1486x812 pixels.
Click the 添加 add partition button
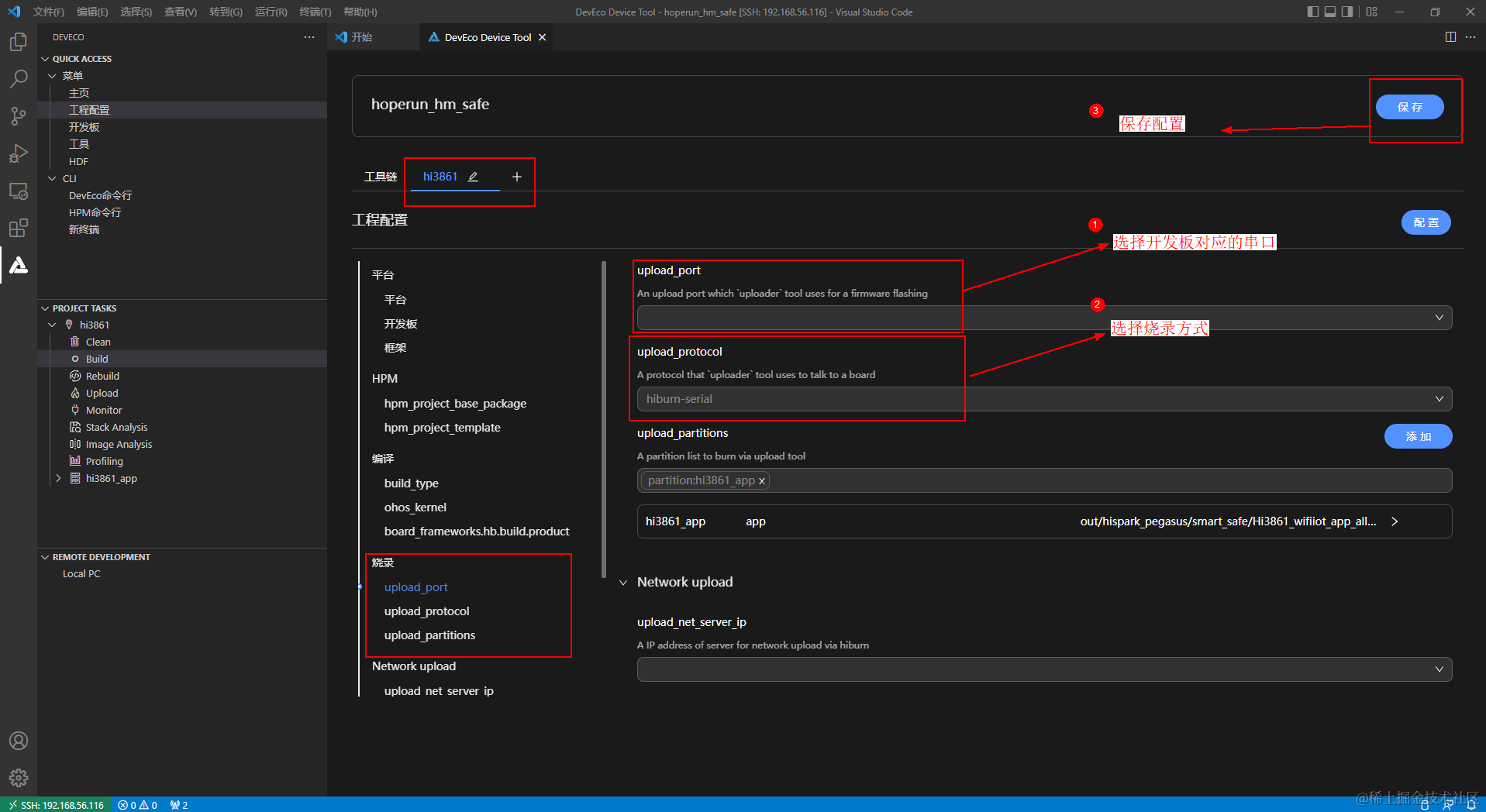pyautogui.click(x=1418, y=436)
